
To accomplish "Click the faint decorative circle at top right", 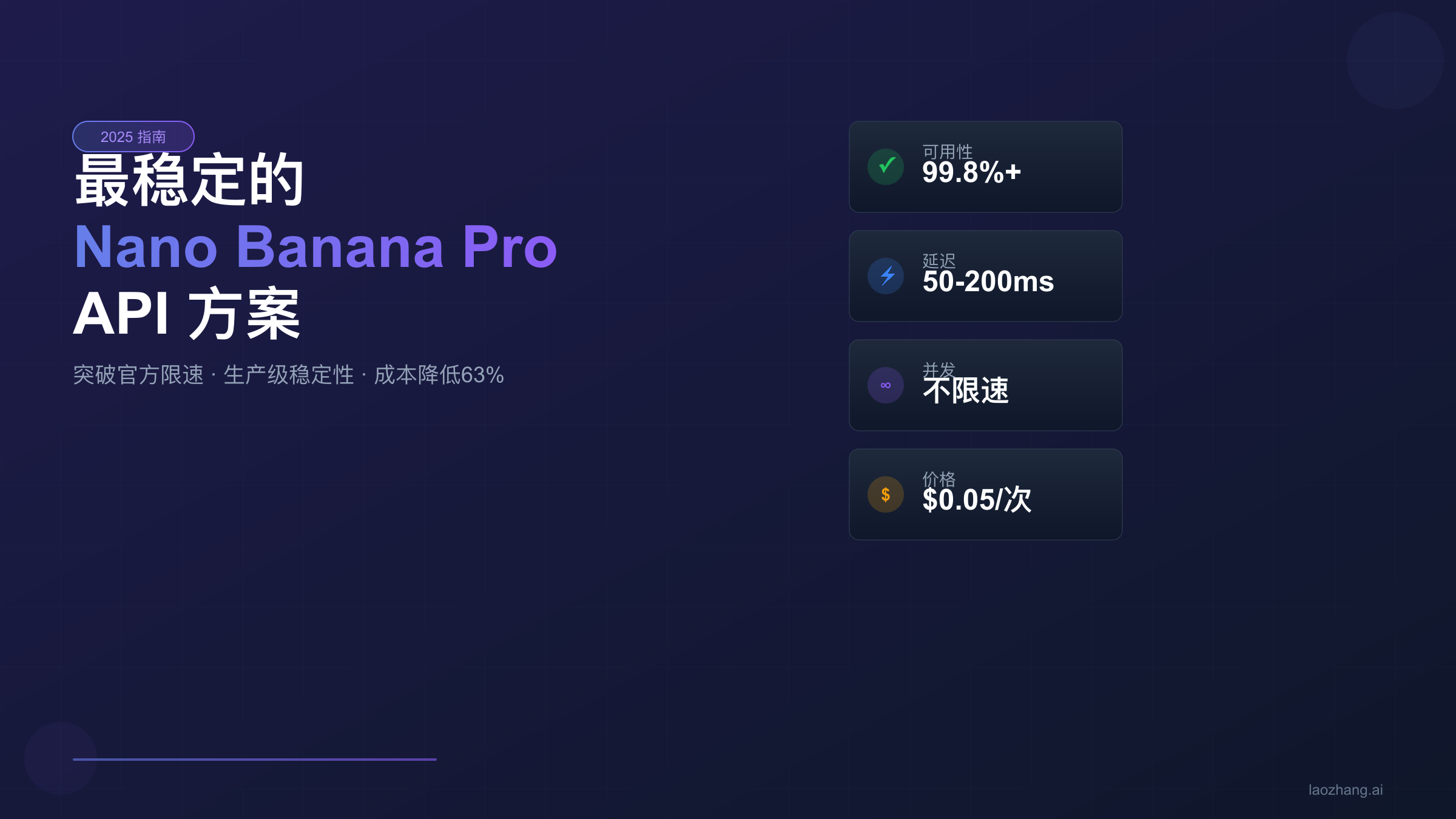I will pyautogui.click(x=1395, y=61).
